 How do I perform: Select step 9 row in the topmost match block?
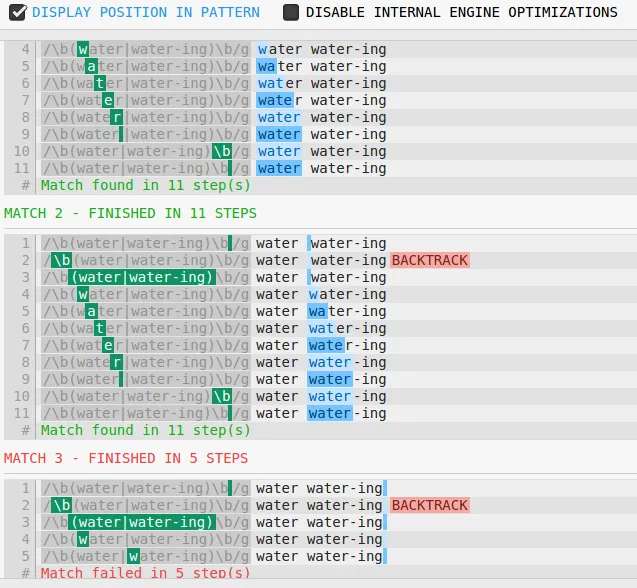coord(321,135)
